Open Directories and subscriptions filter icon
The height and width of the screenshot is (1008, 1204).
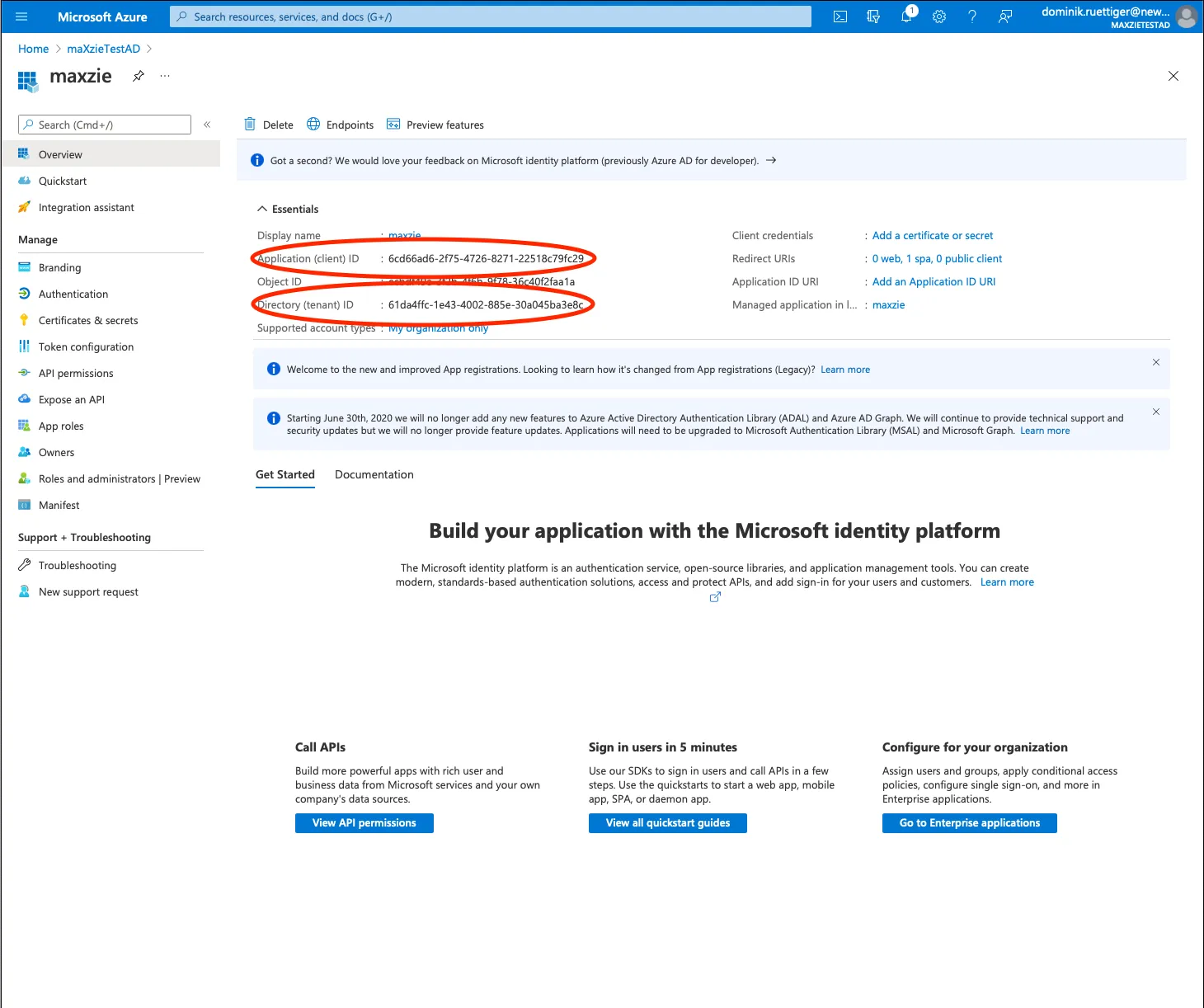point(873,16)
